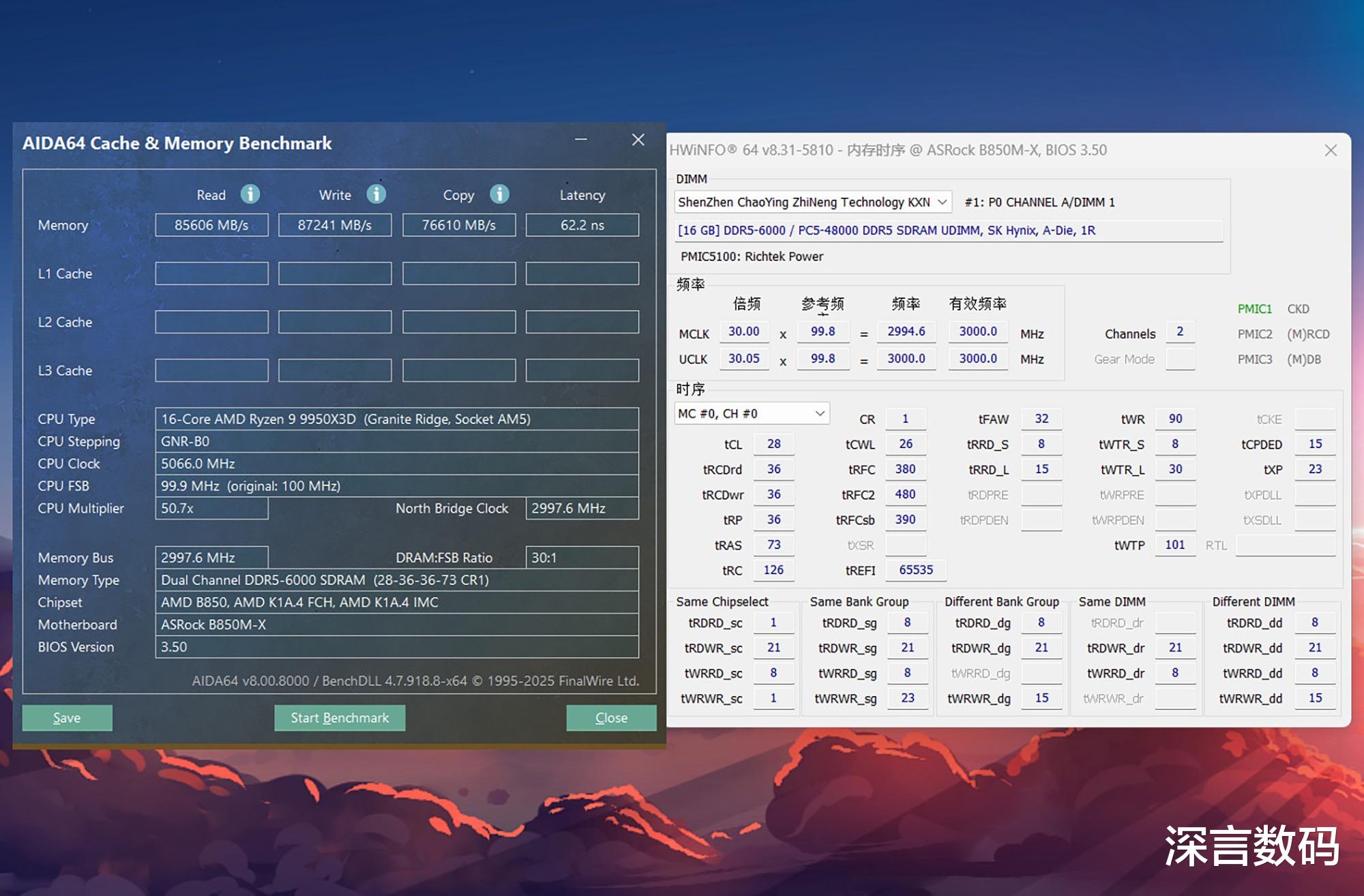Select the PMIC1 label
The height and width of the screenshot is (896, 1364).
1254,309
